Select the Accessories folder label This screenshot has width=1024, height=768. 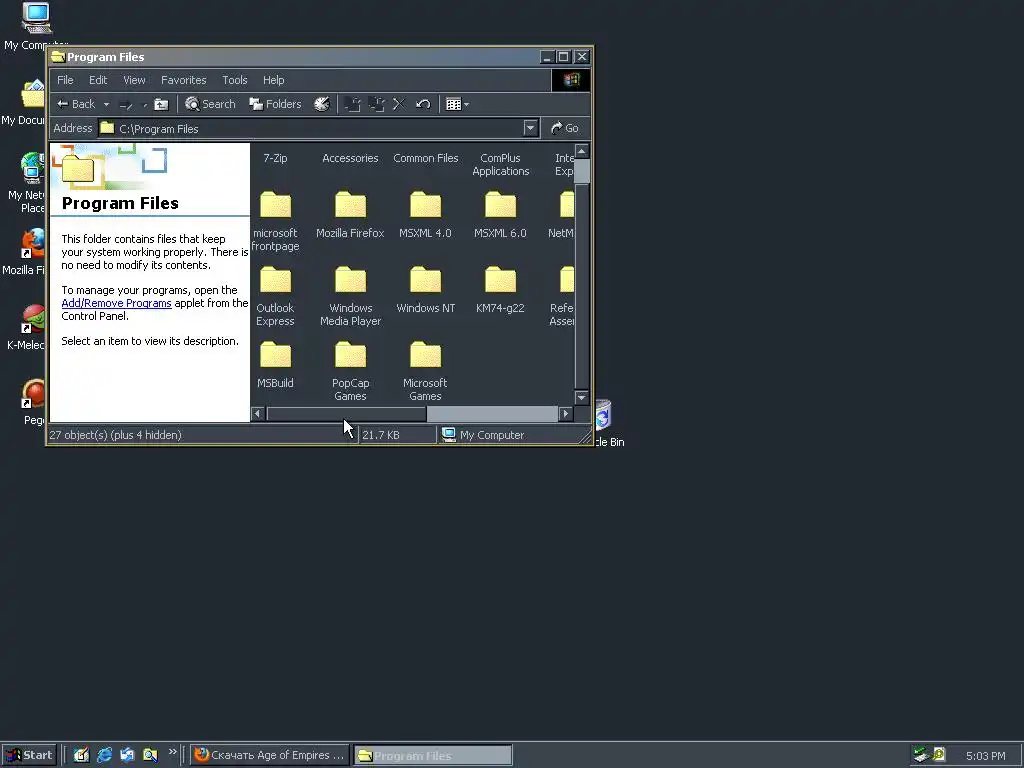coord(350,158)
